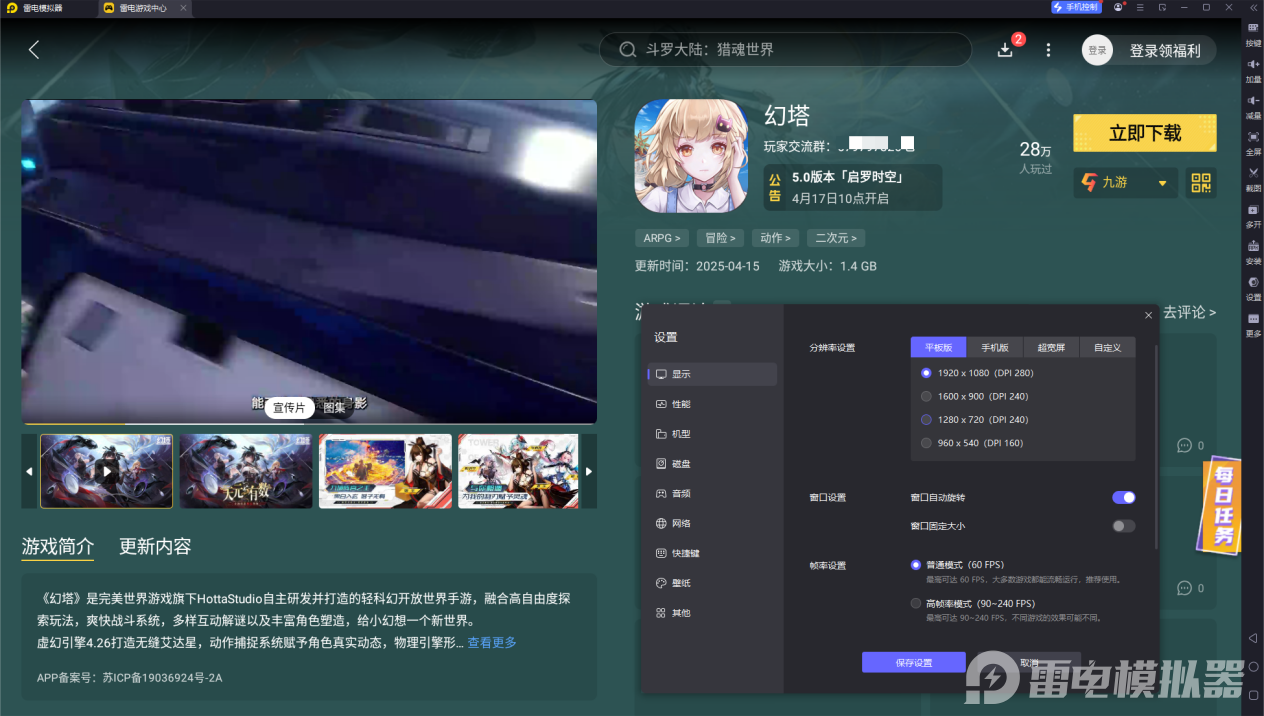Enable 窗口固定大小 fixed window size toggle
Screen dimensions: 1264x716
pos(1123,525)
